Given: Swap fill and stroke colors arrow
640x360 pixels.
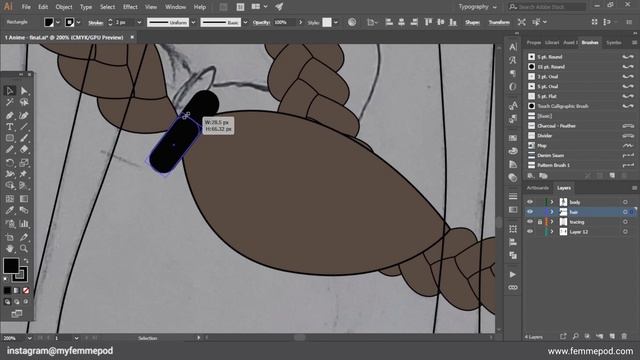Looking at the screenshot, I should 26,260.
